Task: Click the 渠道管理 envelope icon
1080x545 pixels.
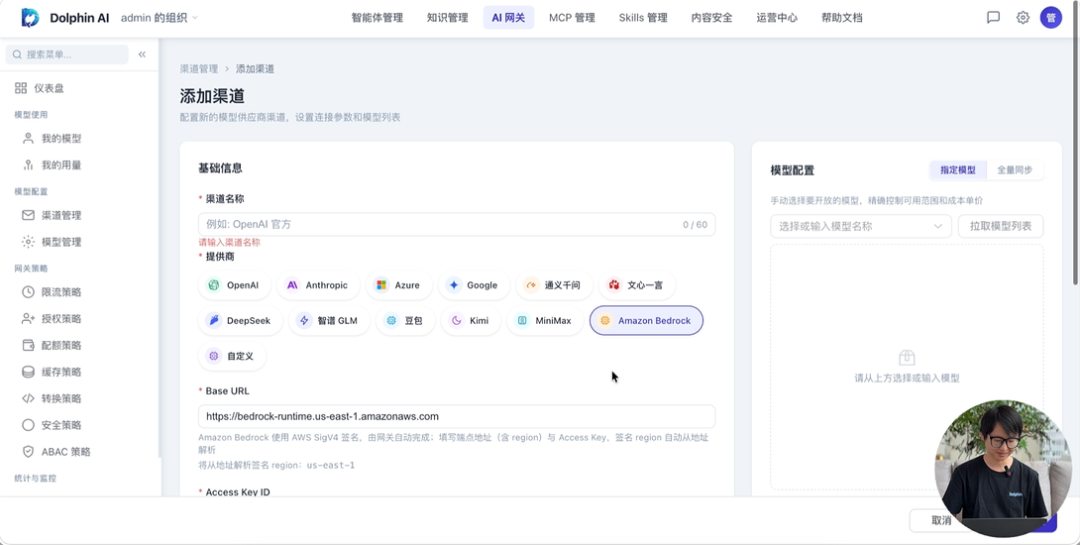Action: click(28, 216)
